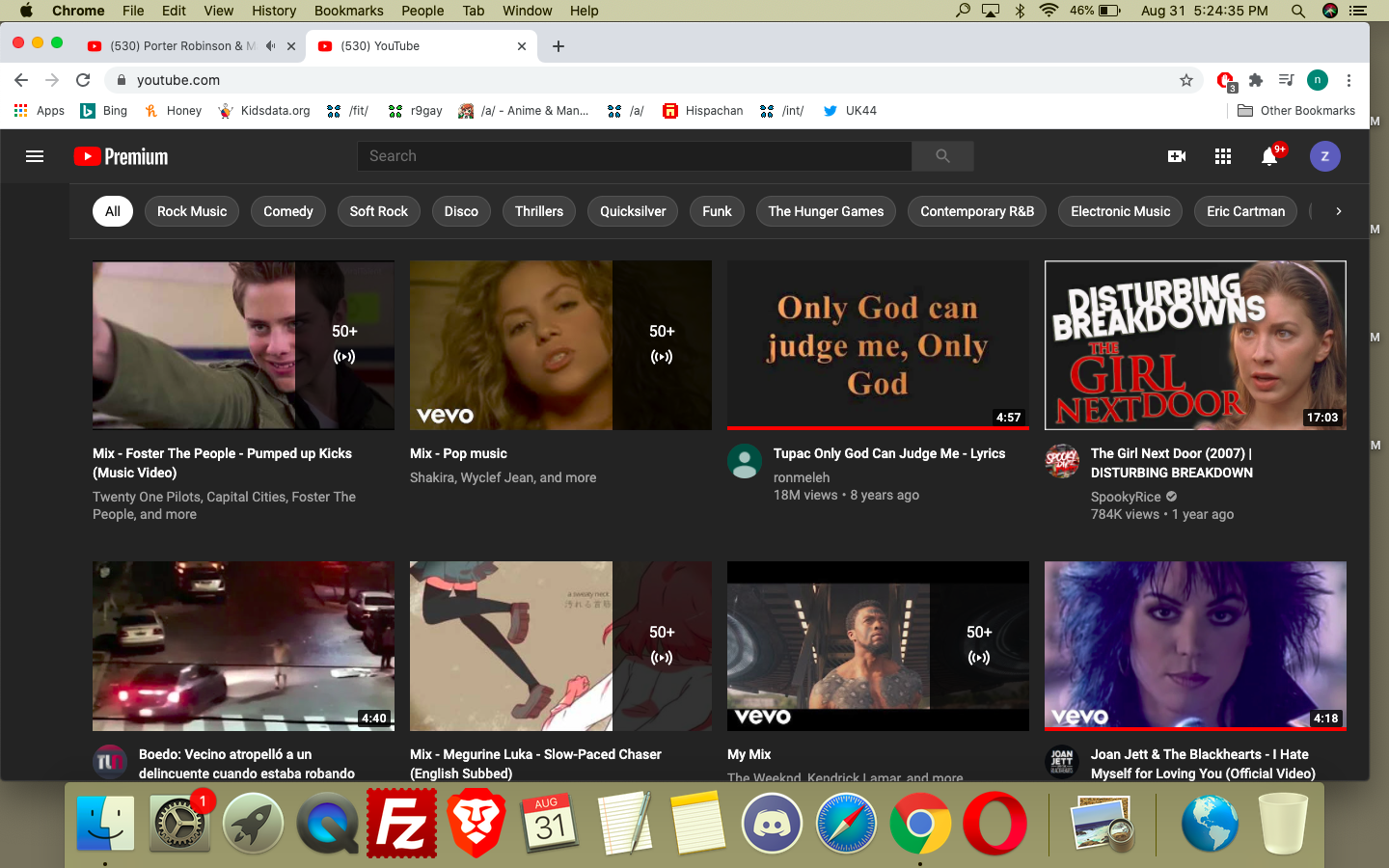Open Safari from the dock
Viewport: 1389px width, 868px height.
[x=846, y=824]
